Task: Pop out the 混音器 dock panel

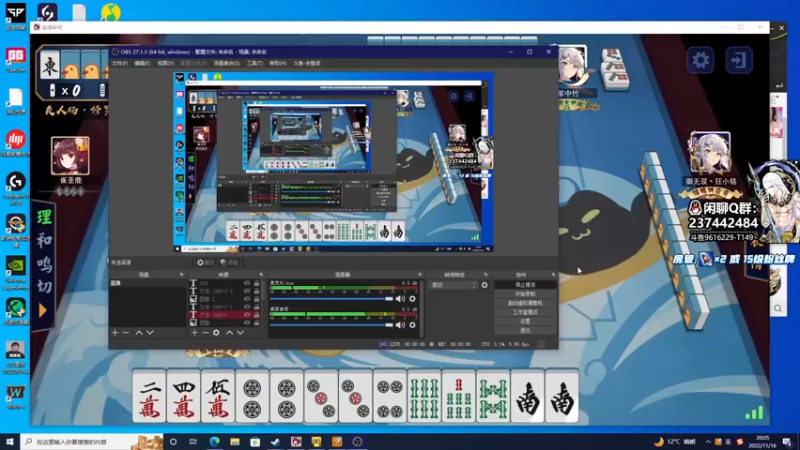Action: point(420,274)
